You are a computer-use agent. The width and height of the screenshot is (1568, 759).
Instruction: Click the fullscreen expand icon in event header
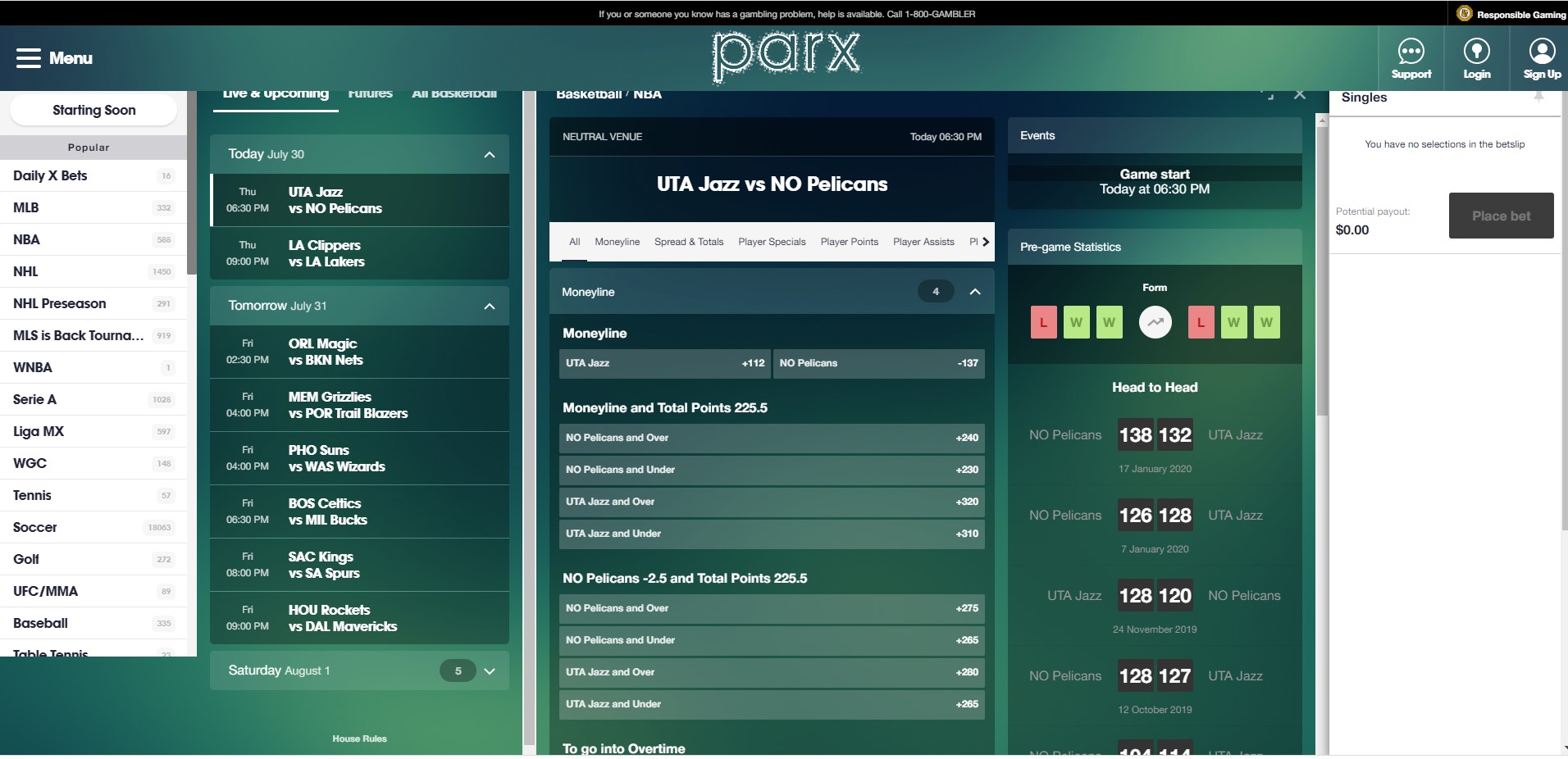(1267, 94)
